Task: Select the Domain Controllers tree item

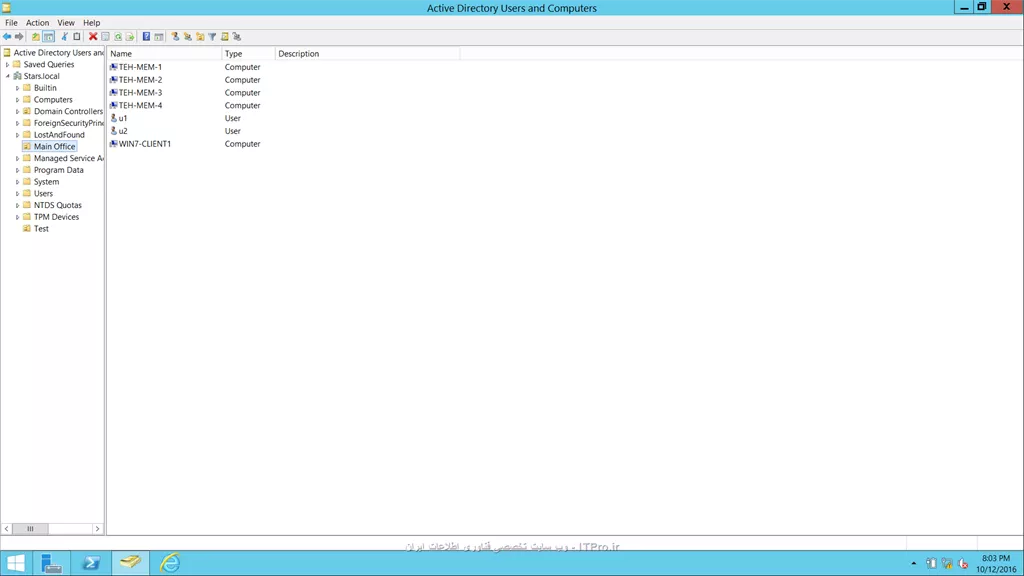Action: [69, 112]
